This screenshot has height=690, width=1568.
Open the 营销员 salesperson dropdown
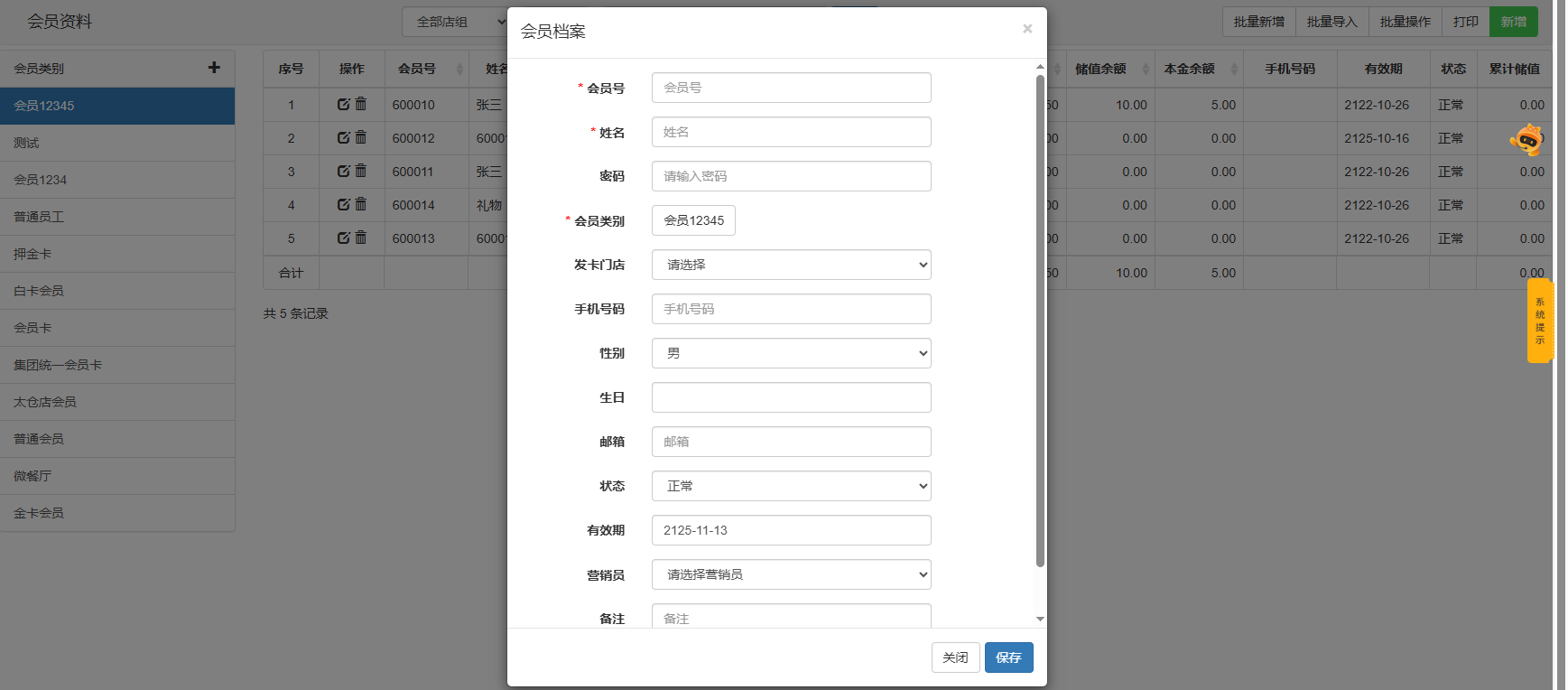(791, 574)
